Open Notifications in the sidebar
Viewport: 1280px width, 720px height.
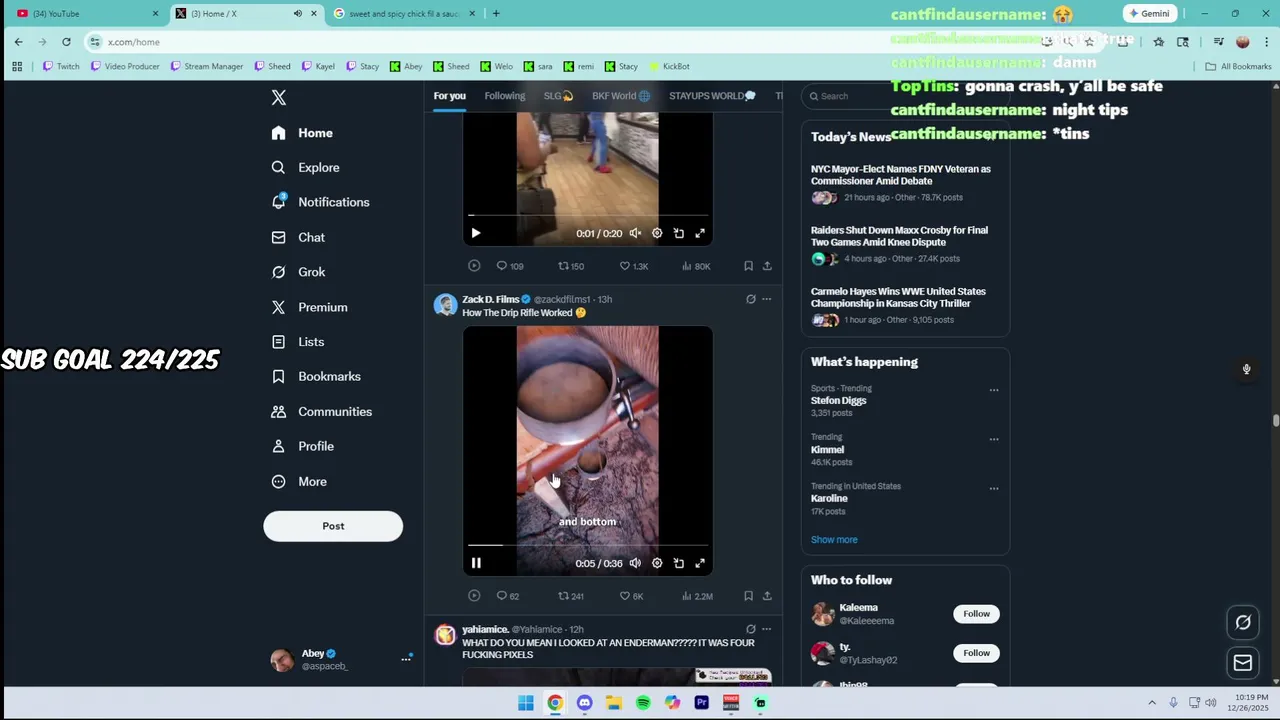[x=320, y=202]
